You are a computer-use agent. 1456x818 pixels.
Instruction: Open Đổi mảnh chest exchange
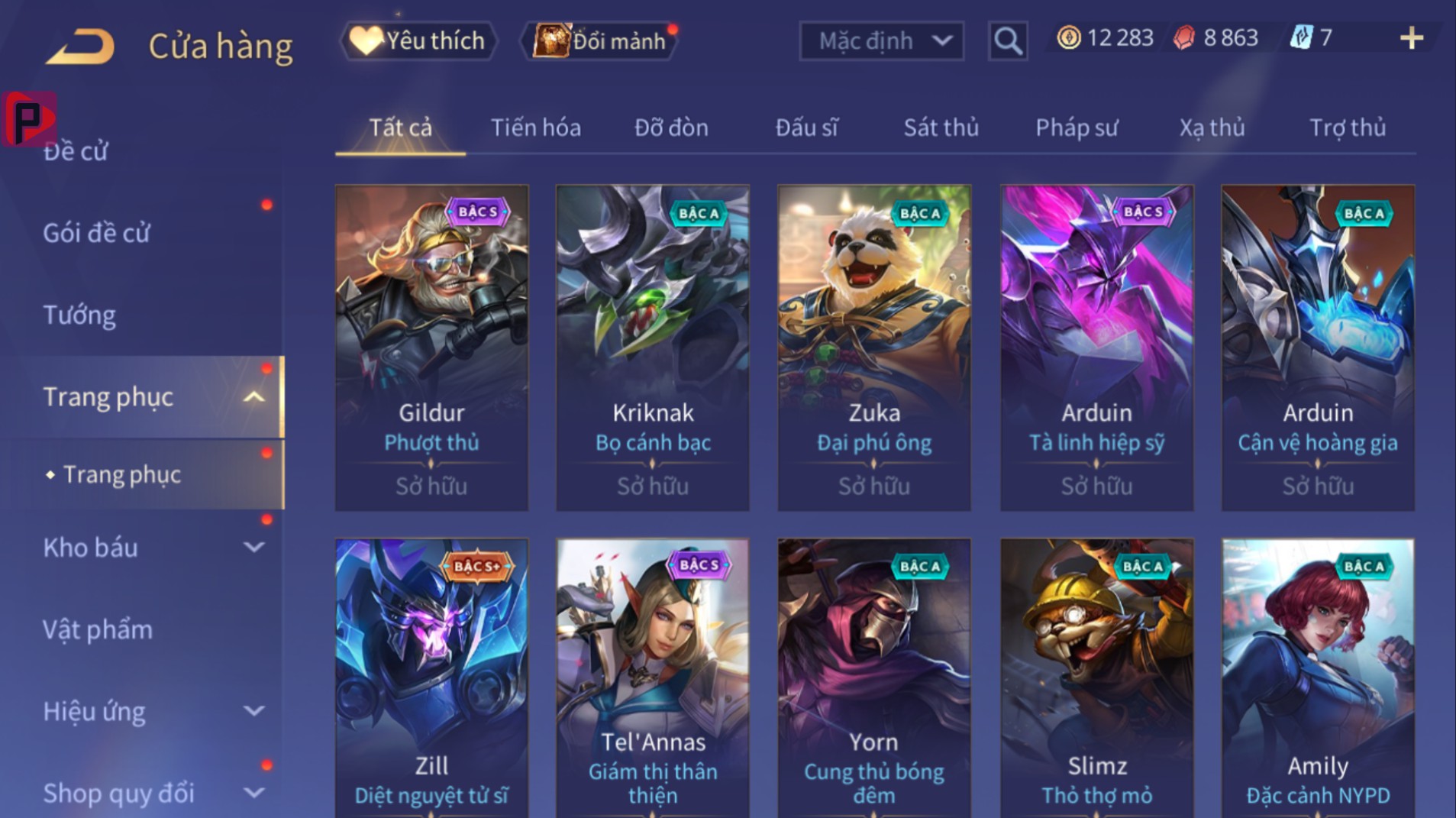599,40
